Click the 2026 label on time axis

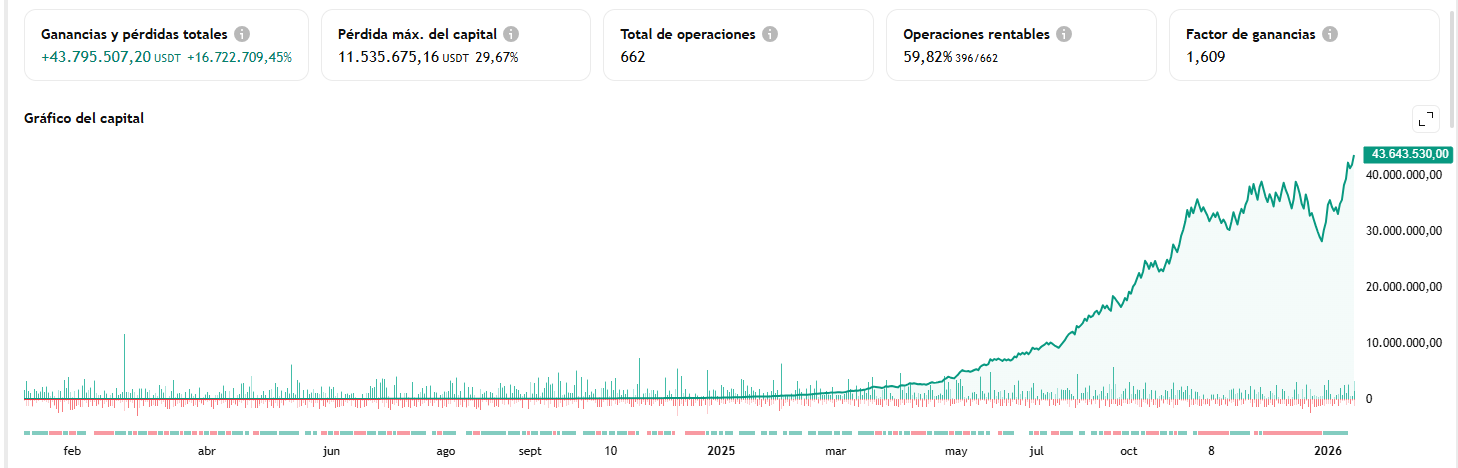click(1329, 451)
